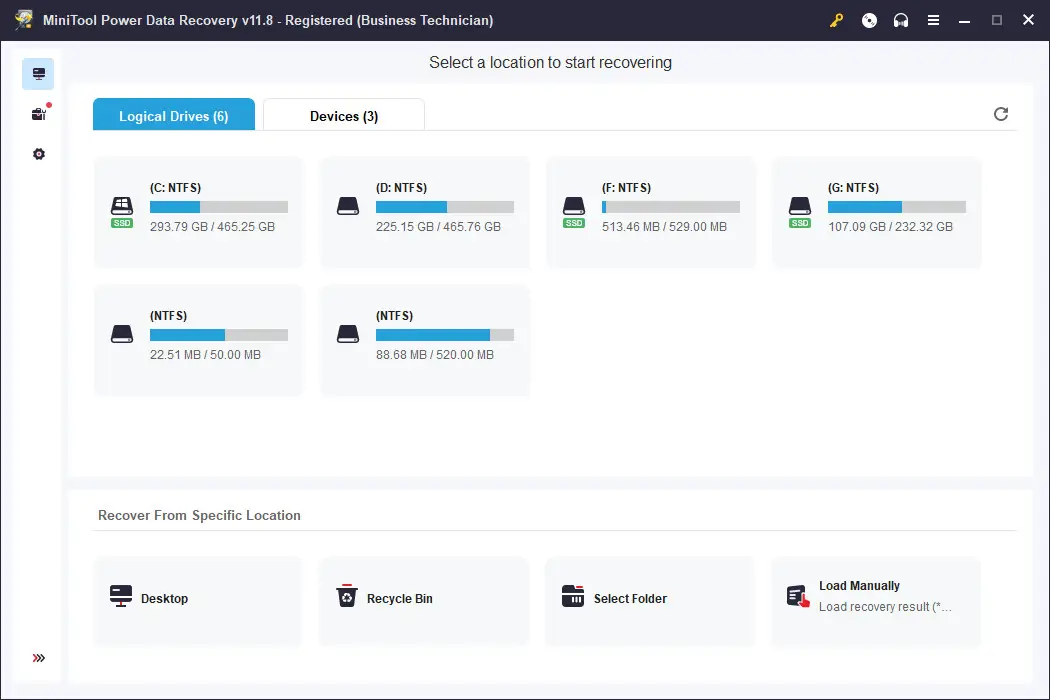Select the (D: NTFS) drive label
This screenshot has height=700, width=1050.
coord(401,188)
